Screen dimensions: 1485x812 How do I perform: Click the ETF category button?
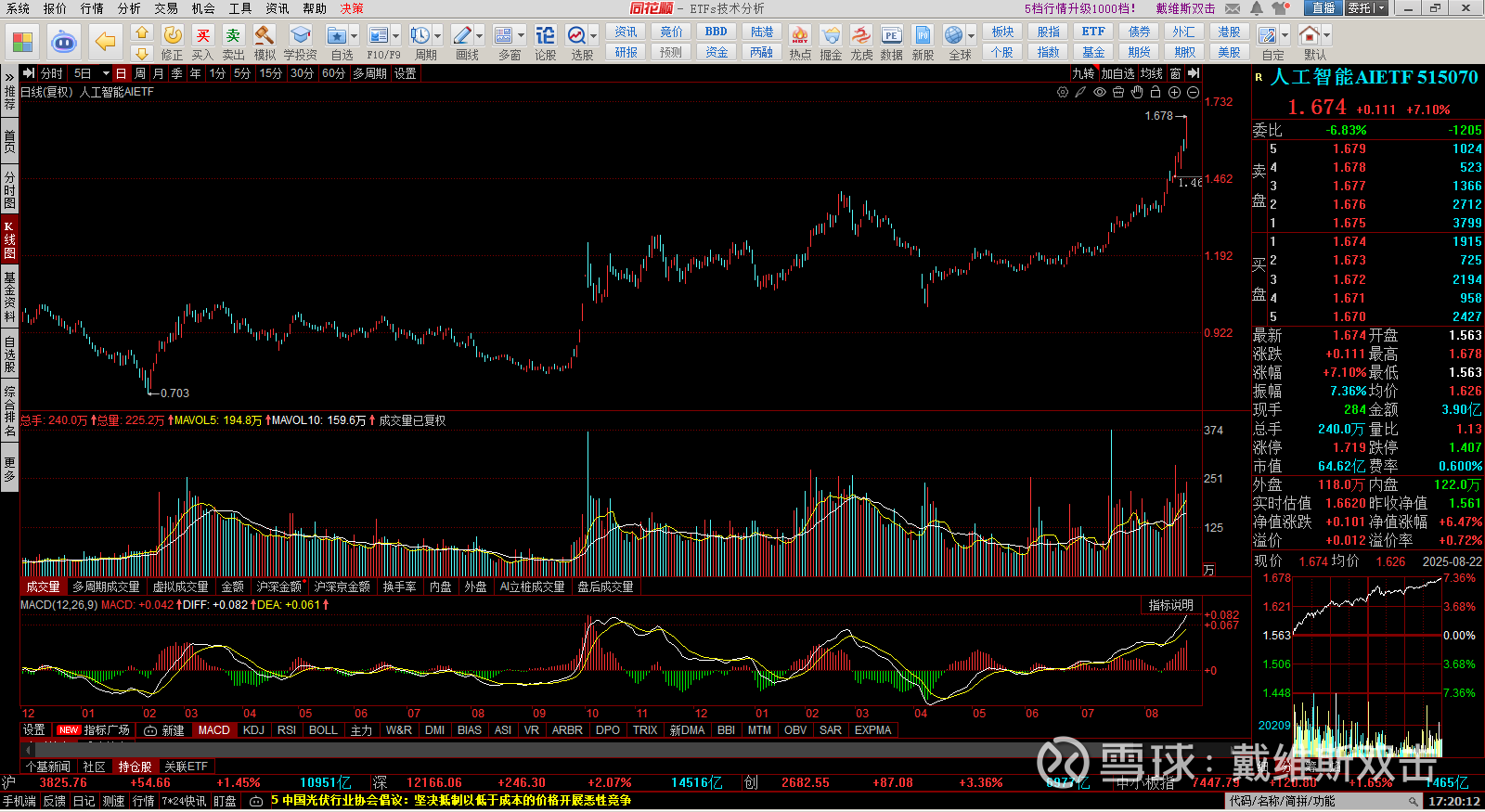pyautogui.click(x=1093, y=32)
